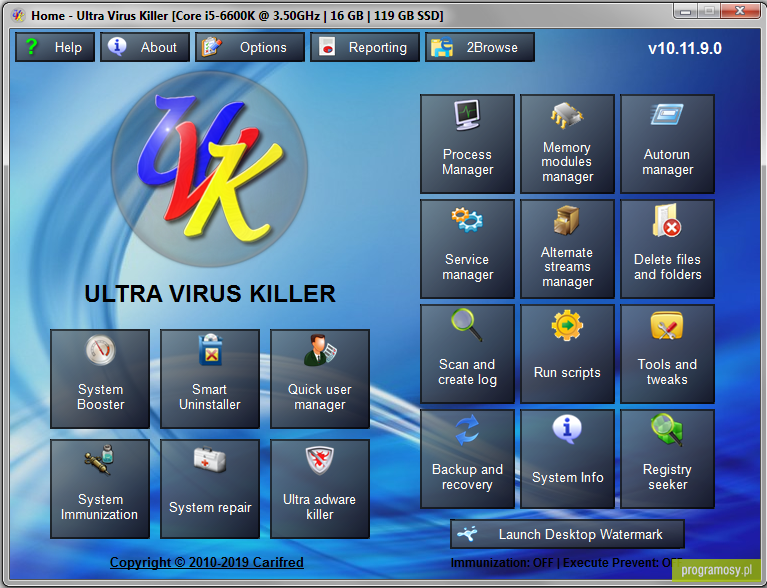
Task: Click the ULTRA VIRUS KILLER heading
Action: tap(210, 294)
